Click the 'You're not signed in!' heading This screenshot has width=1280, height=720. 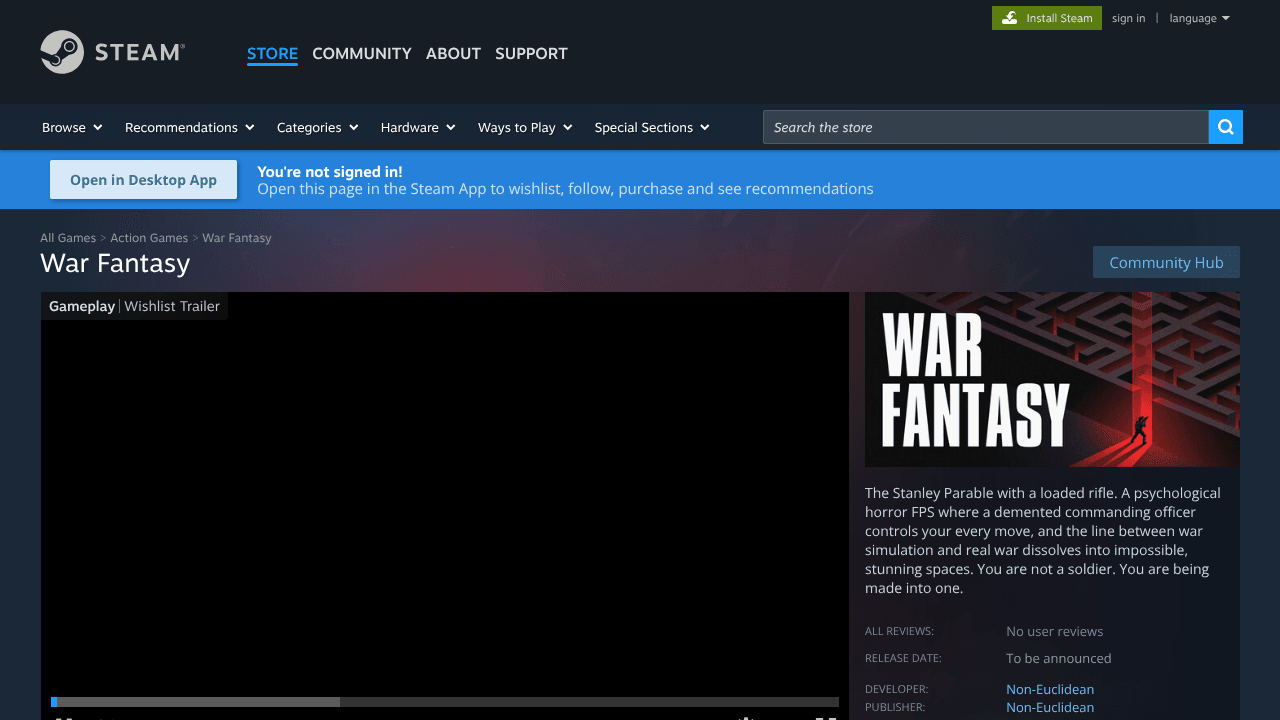point(330,171)
